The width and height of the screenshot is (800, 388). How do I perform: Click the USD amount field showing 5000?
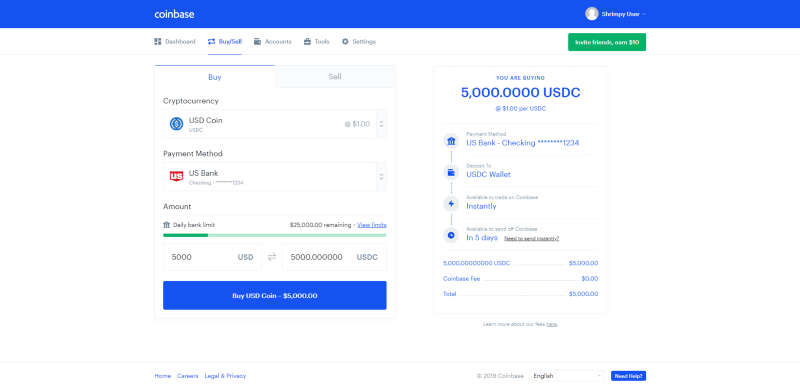212,257
